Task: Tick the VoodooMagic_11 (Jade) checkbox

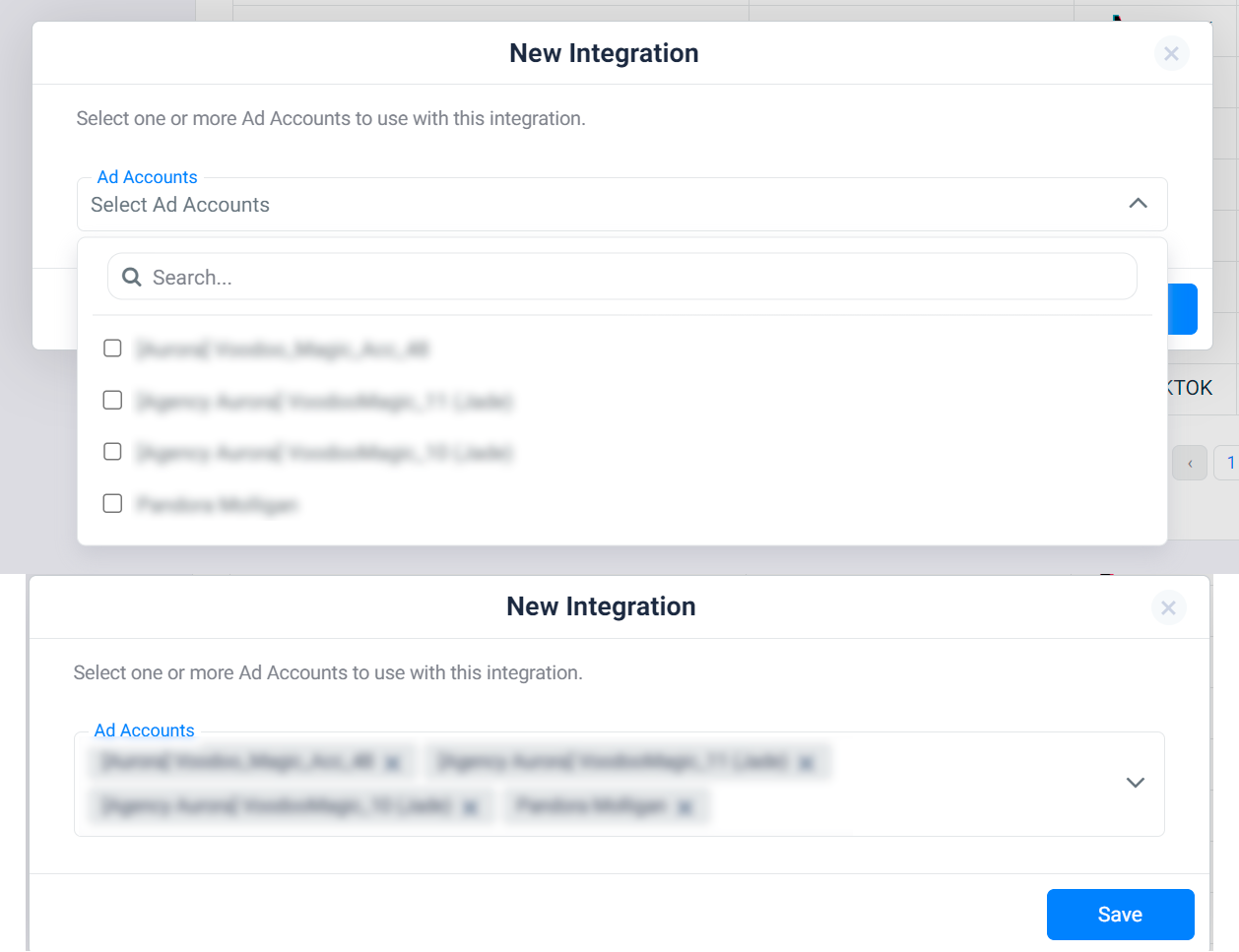Action: (112, 400)
